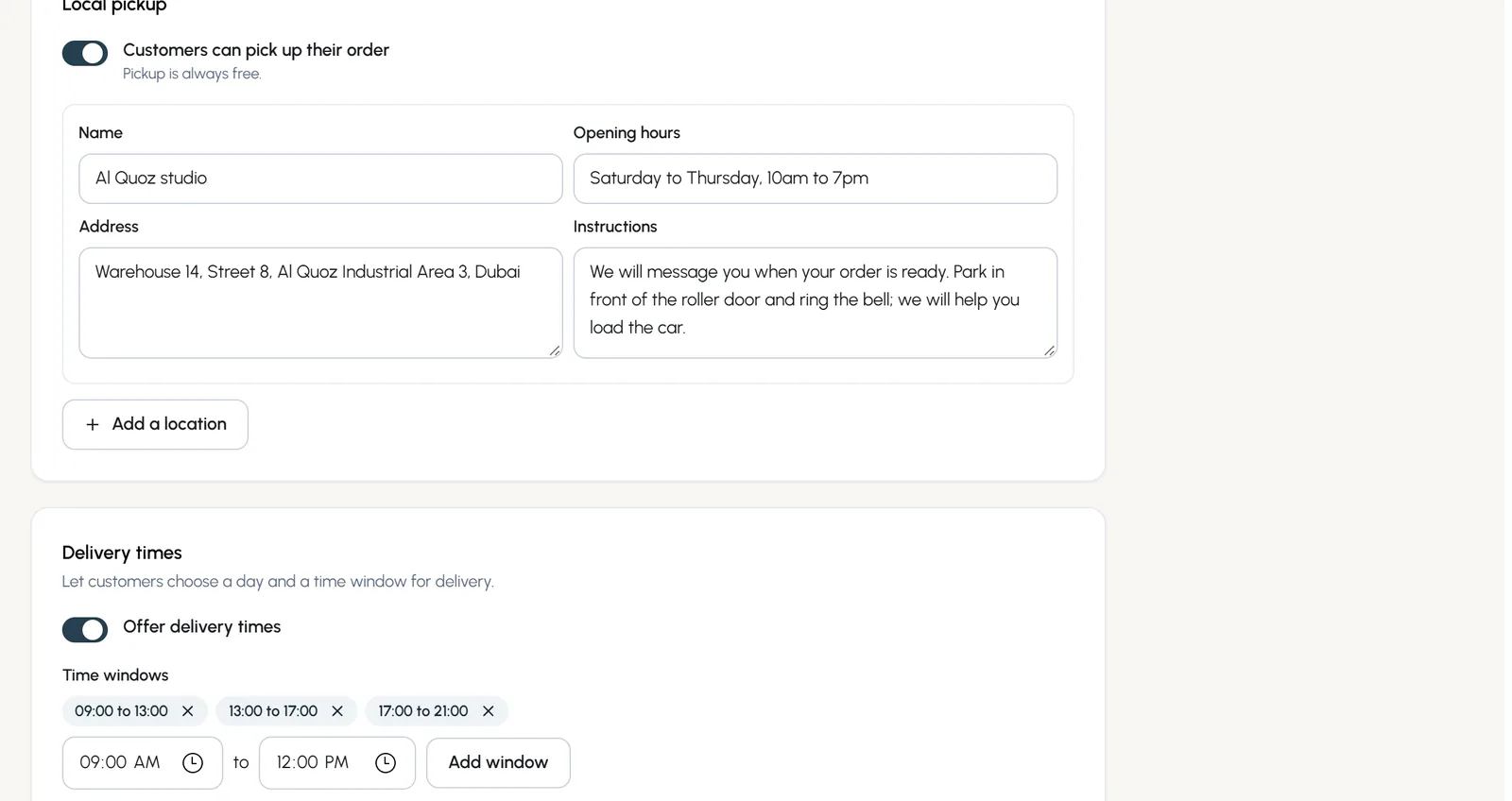Image resolution: width=1512 pixels, height=801 pixels.
Task: Click into the Address text area
Action: point(320,303)
